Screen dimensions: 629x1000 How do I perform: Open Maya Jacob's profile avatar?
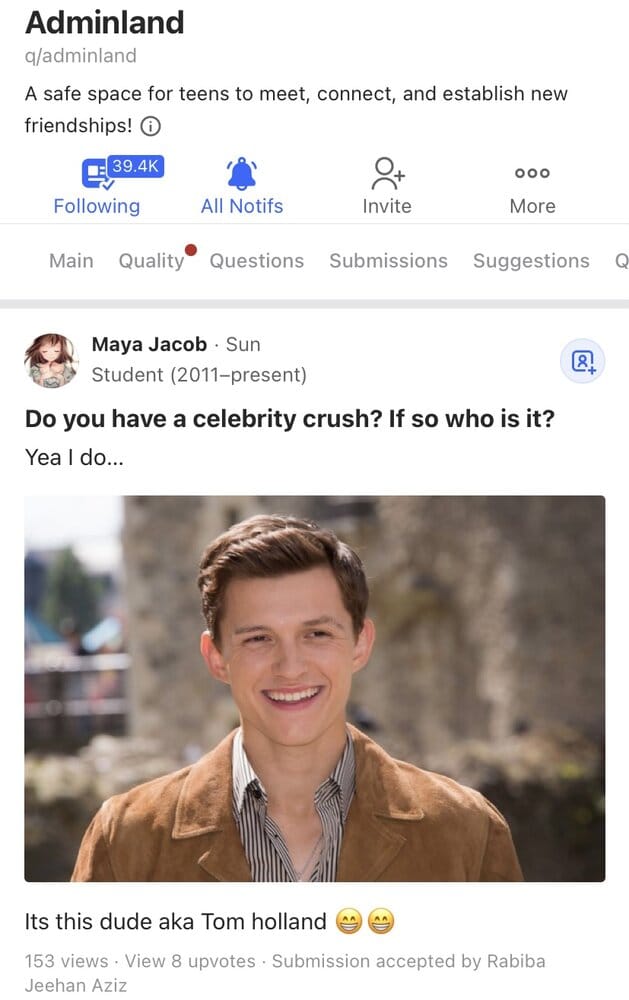pyautogui.click(x=51, y=360)
